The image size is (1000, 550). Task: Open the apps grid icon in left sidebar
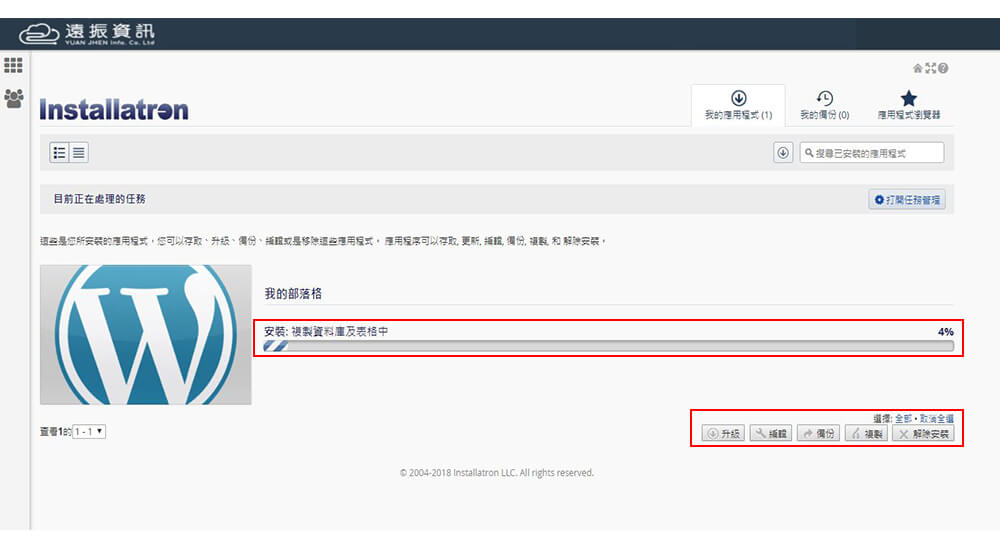13,65
